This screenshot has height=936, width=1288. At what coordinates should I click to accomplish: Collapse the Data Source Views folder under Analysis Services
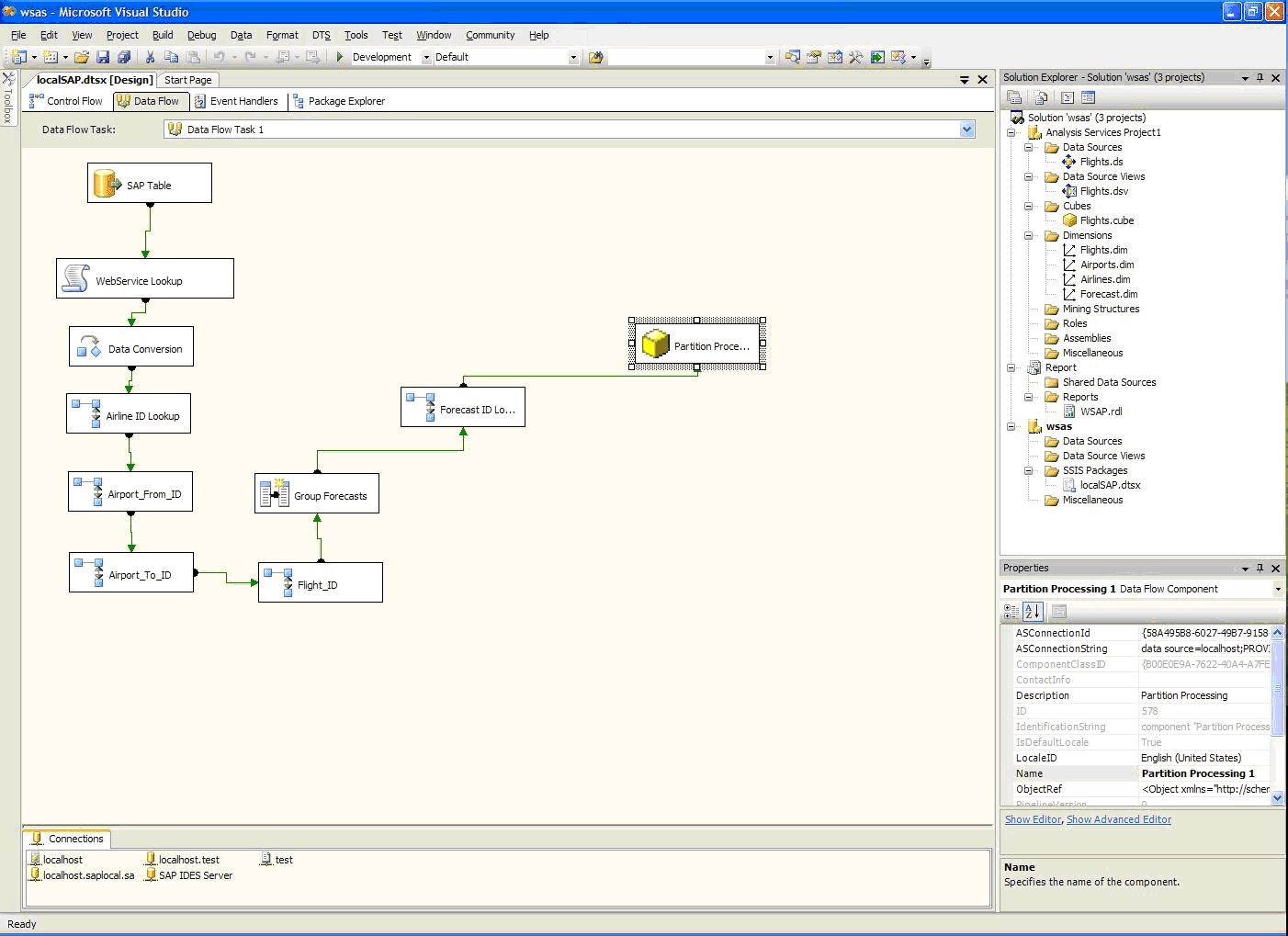[x=1029, y=176]
